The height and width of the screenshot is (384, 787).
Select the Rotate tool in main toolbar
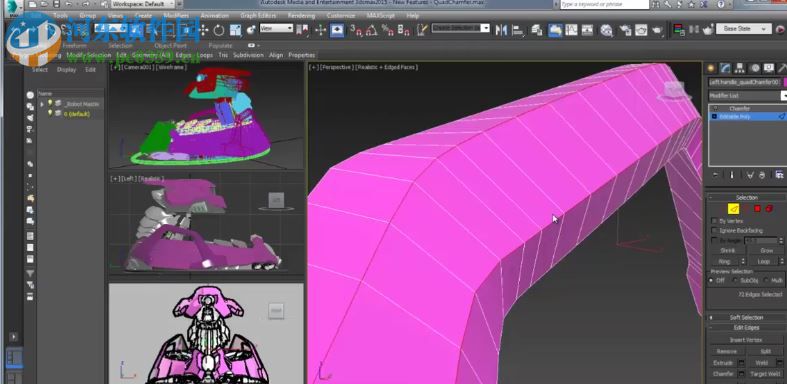218,30
